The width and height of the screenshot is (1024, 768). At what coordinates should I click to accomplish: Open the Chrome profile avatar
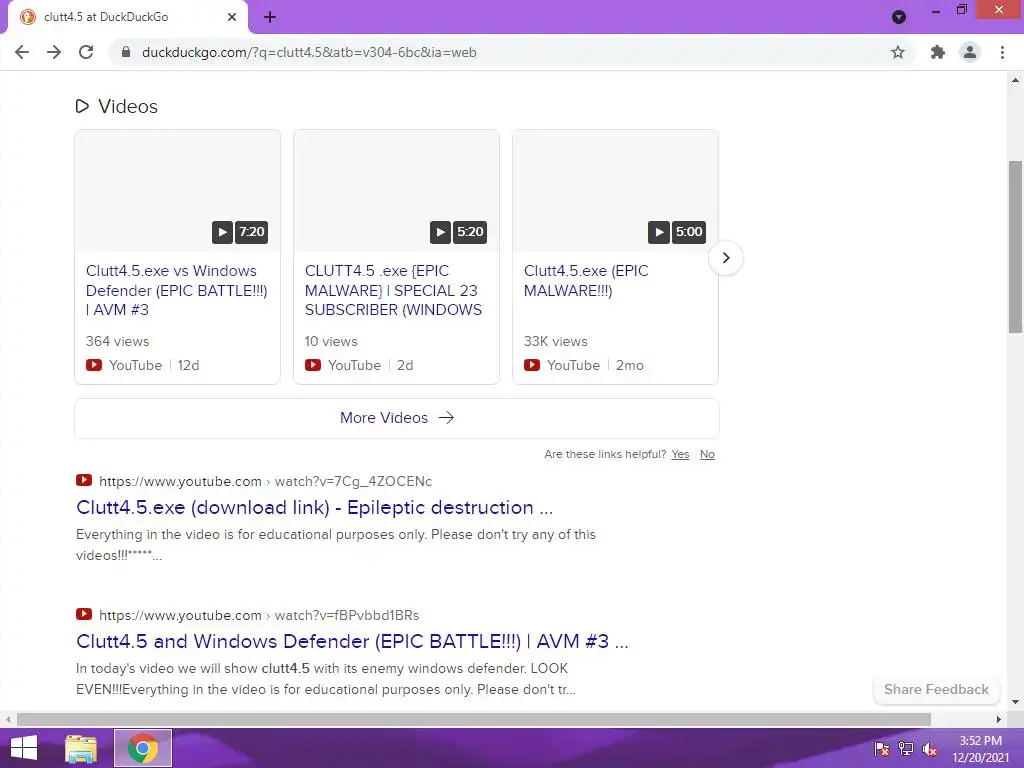(970, 52)
